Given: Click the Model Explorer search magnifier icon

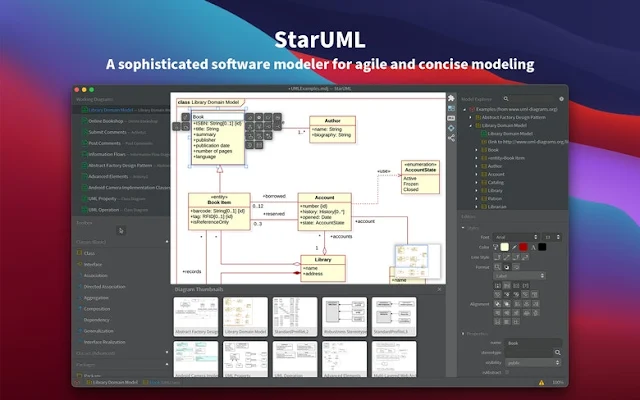Looking at the screenshot, I should pyautogui.click(x=506, y=99).
